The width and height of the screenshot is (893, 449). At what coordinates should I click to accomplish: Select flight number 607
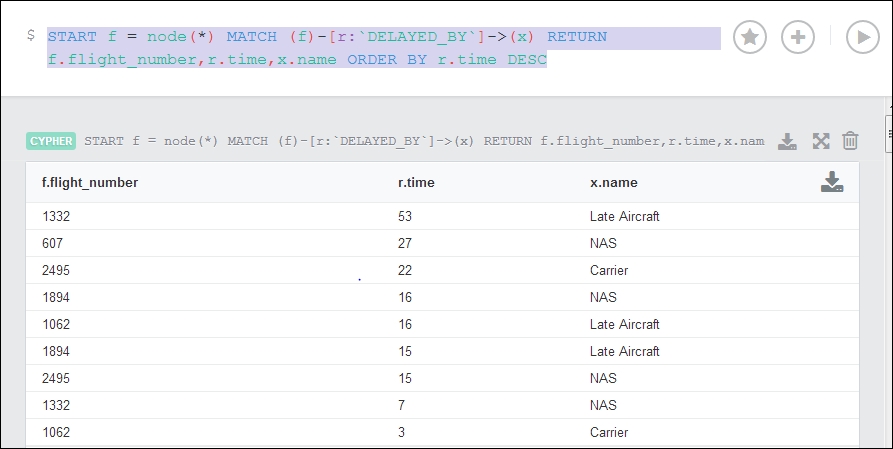[x=52, y=243]
